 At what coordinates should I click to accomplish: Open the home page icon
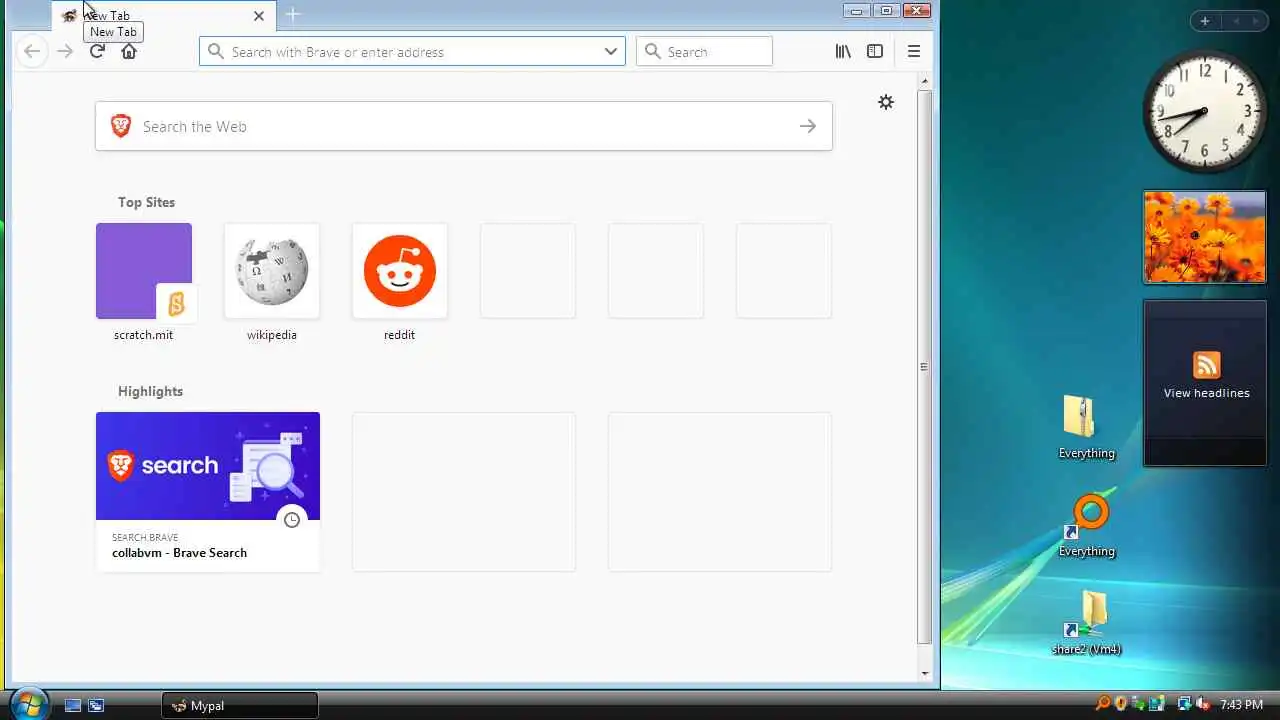tap(129, 51)
